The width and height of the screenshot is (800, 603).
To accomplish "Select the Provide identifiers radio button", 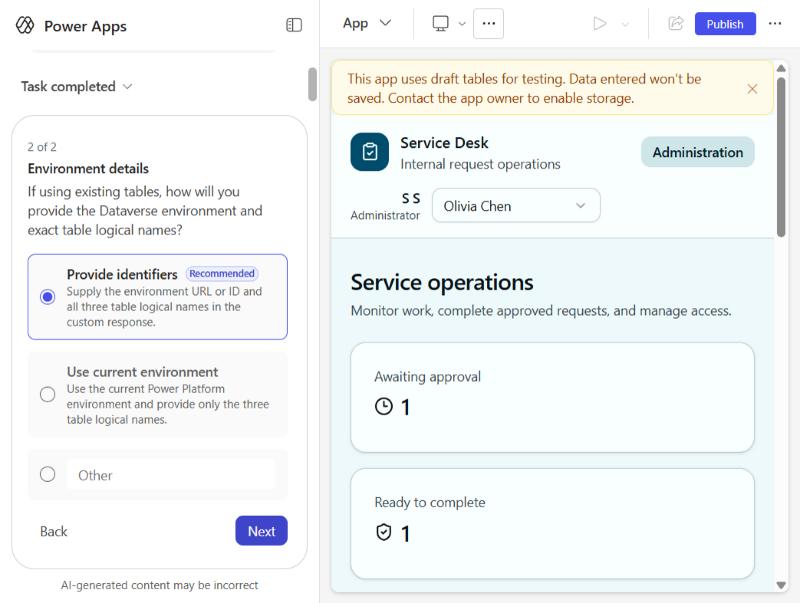I will pyautogui.click(x=47, y=297).
